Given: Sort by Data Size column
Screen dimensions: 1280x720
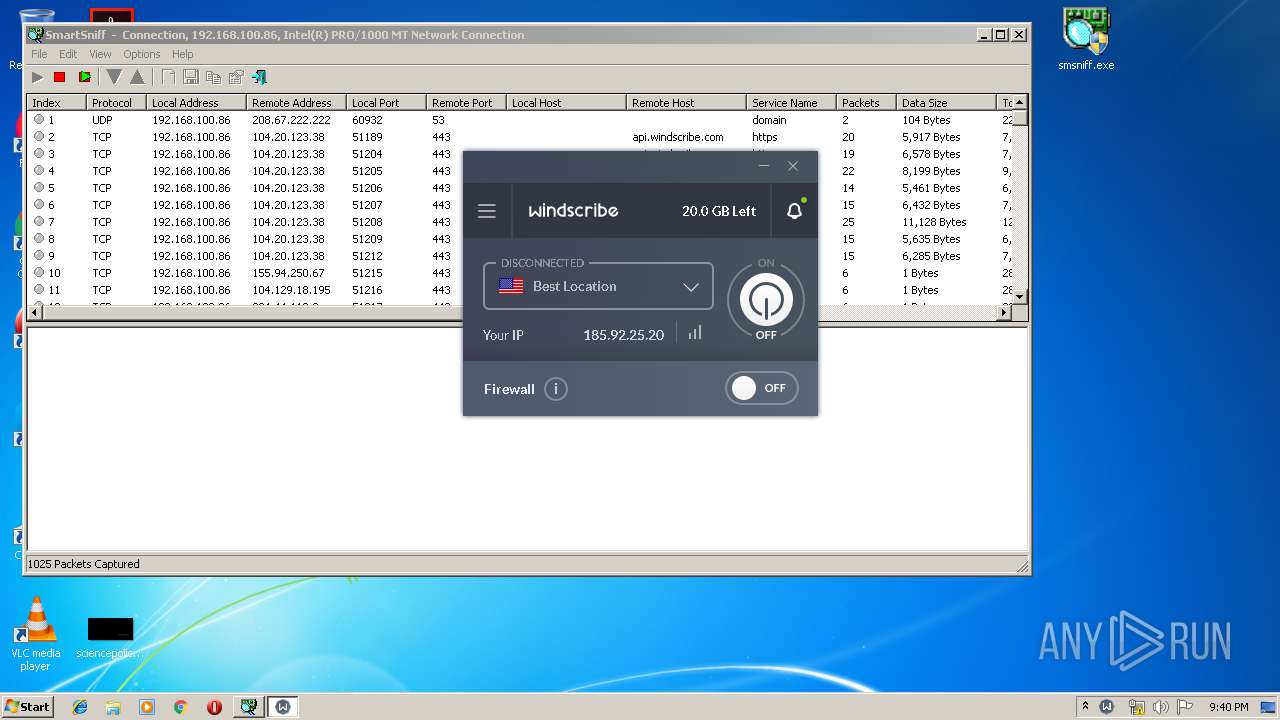Looking at the screenshot, I should pyautogui.click(x=946, y=102).
